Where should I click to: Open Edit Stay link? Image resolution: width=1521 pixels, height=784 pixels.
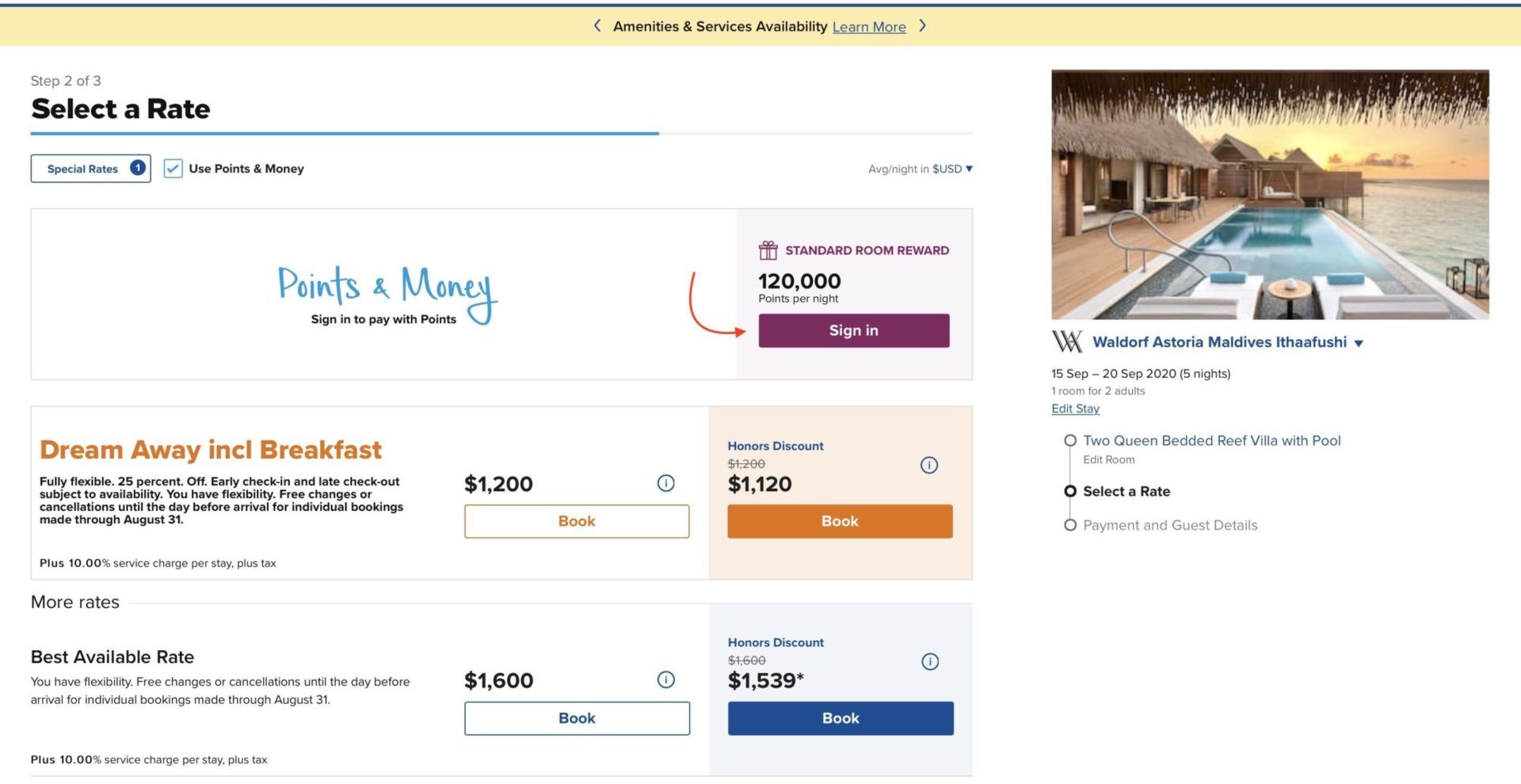coord(1075,409)
